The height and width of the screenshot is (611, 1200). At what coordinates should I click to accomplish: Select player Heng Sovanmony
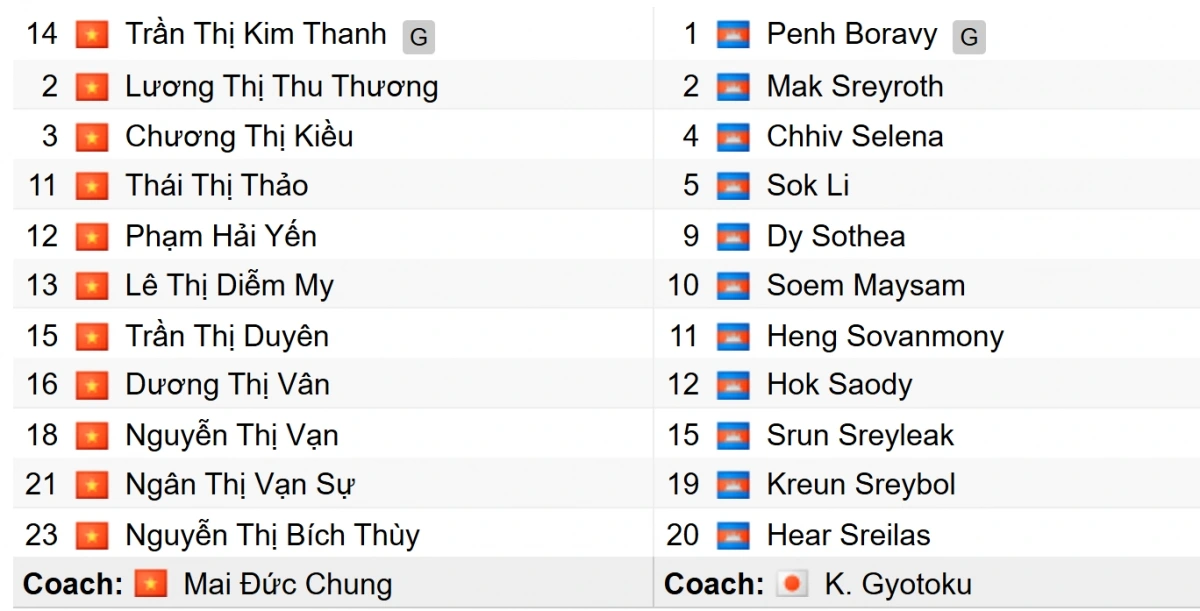[885, 336]
